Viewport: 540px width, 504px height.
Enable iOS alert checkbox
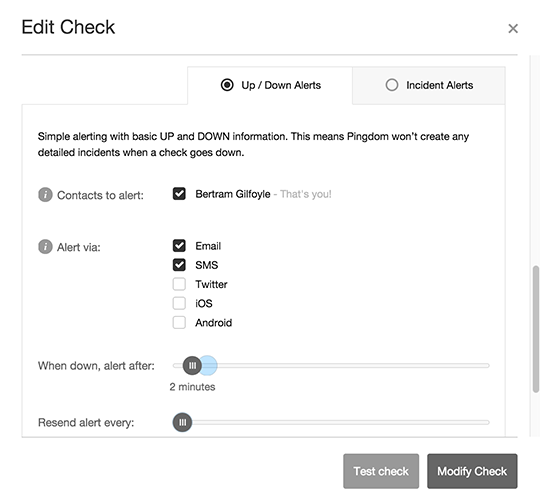(x=179, y=303)
